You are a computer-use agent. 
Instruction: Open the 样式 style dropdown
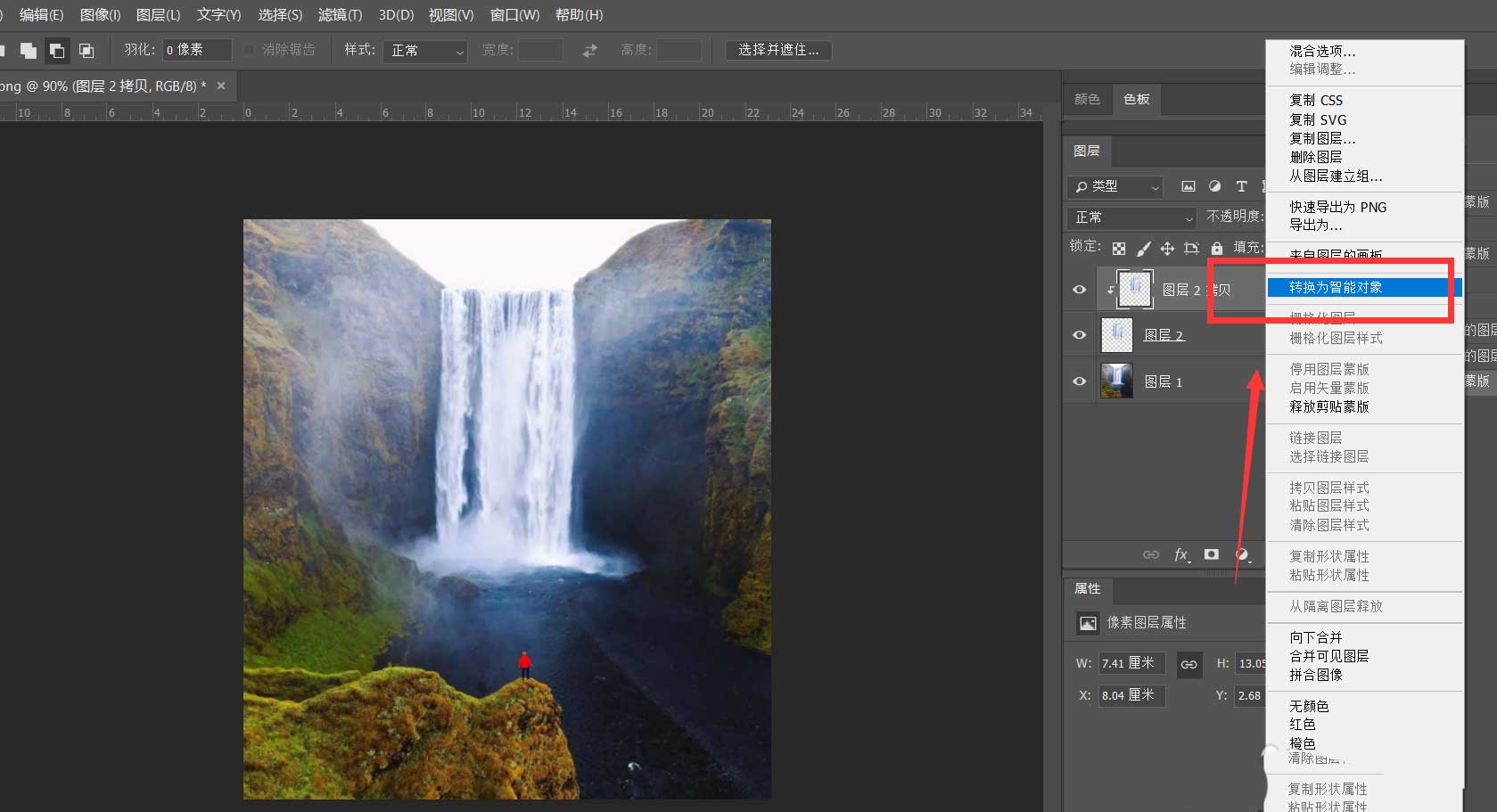point(426,51)
